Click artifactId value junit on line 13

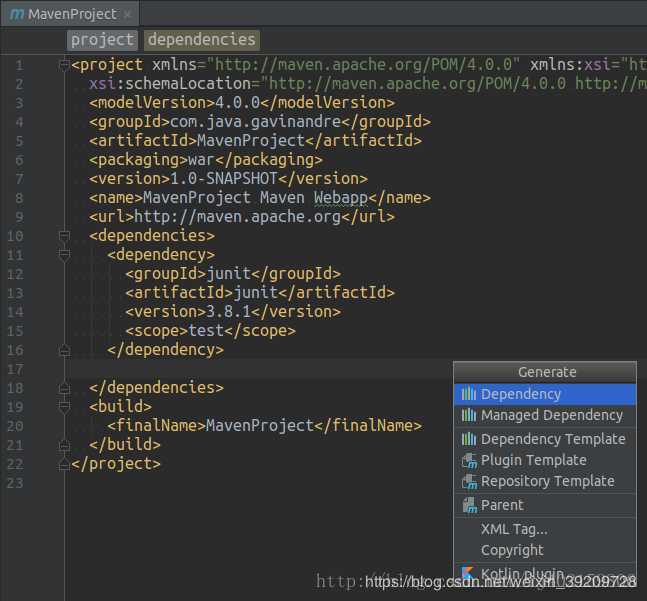[256, 293]
